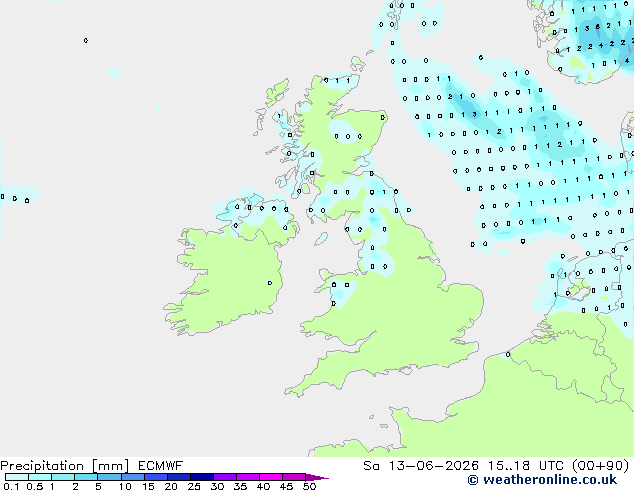634x490 pixels.
Task: Click the 0 value on the Belgian coast
Action: pos(508,355)
